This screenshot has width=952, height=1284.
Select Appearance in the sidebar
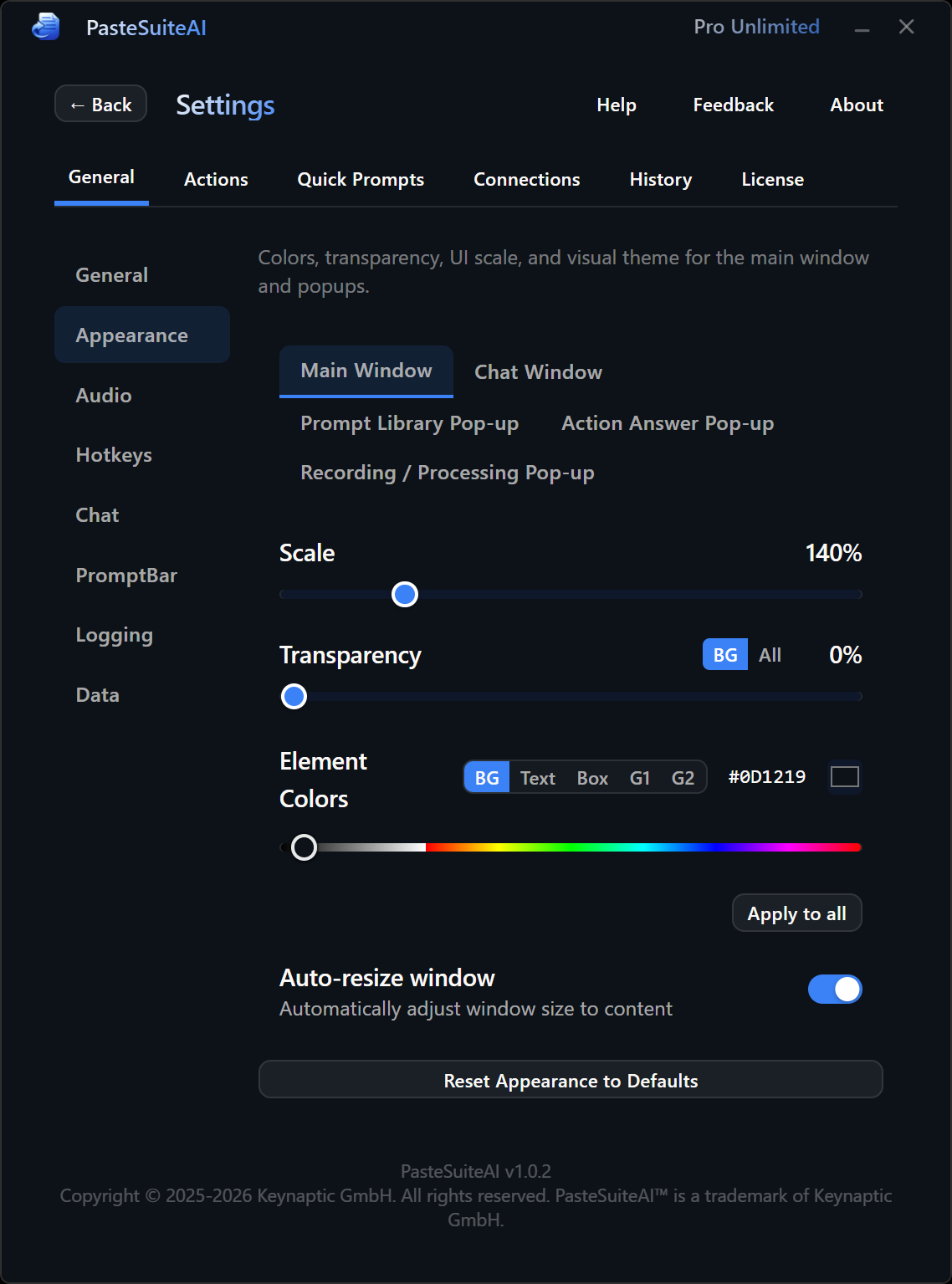(142, 335)
